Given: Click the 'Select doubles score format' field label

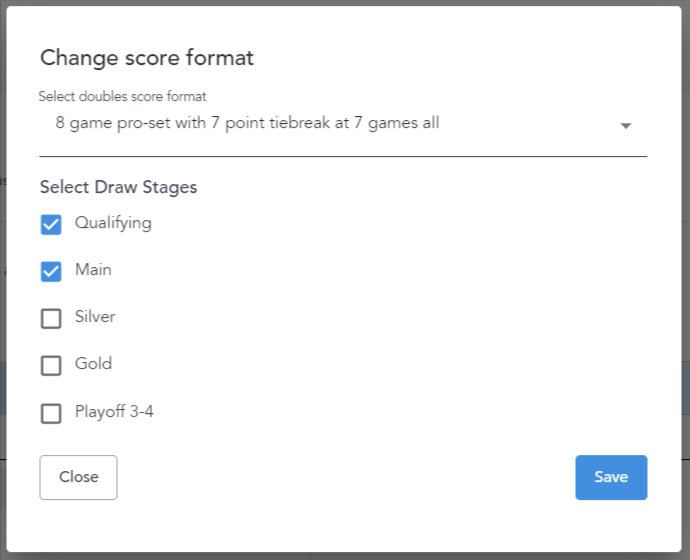Looking at the screenshot, I should pyautogui.click(x=122, y=97).
